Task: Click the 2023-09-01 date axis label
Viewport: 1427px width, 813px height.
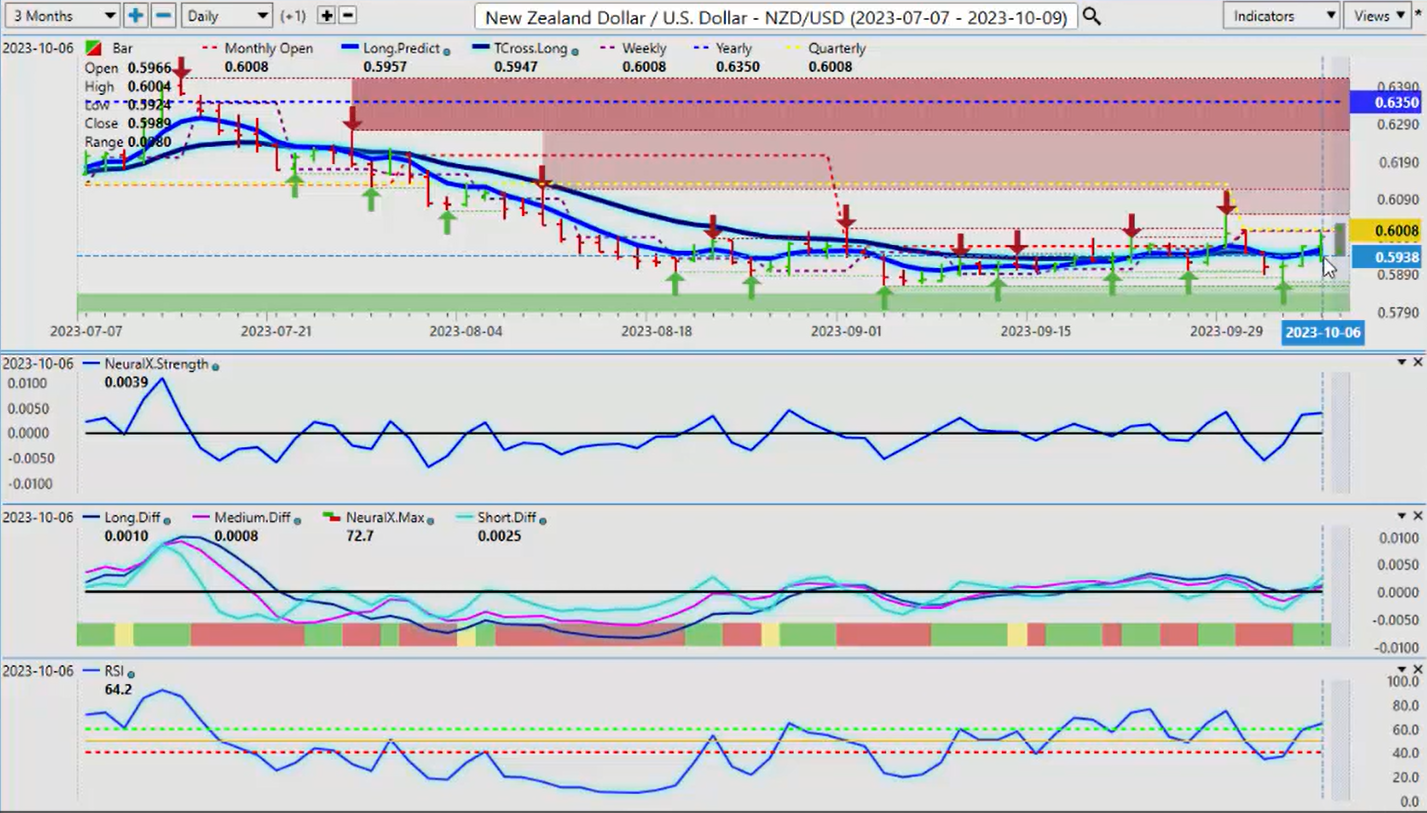Action: point(847,331)
